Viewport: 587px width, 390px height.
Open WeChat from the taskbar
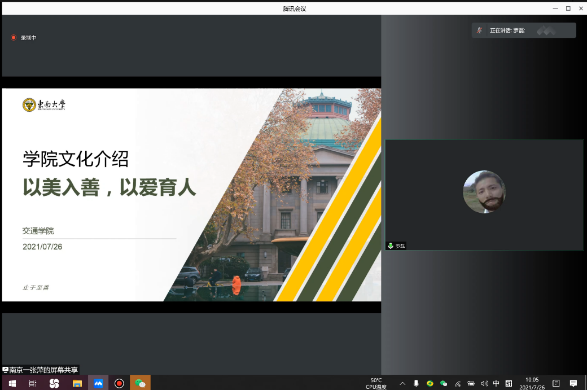click(140, 383)
